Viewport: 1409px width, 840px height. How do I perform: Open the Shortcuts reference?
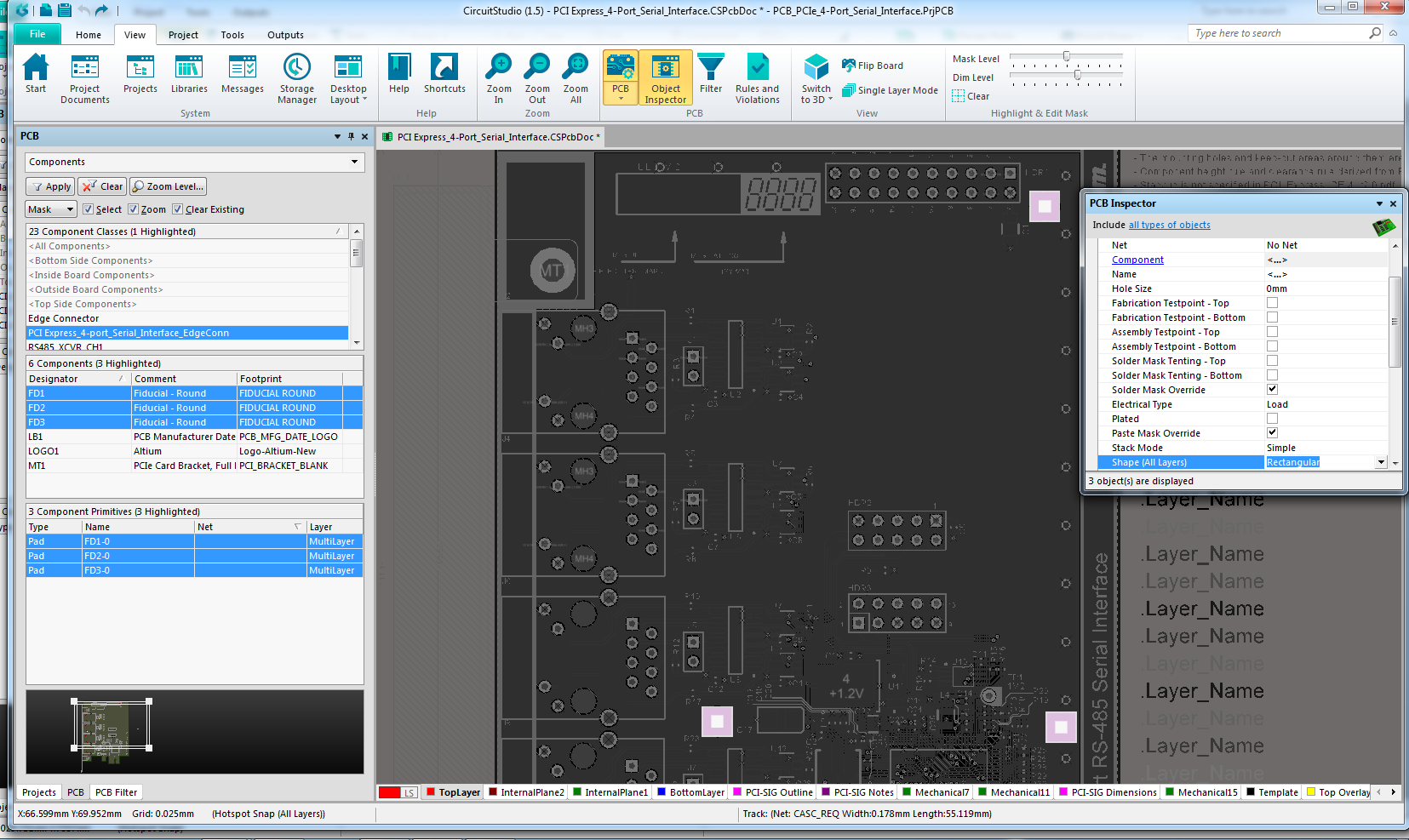tap(444, 74)
